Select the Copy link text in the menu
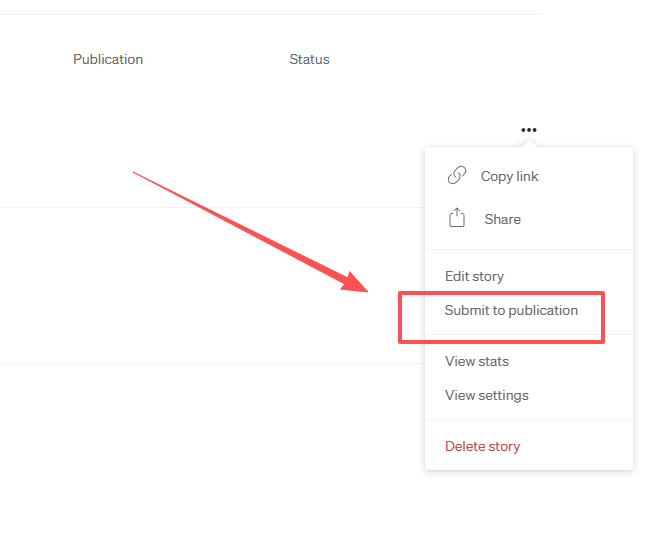This screenshot has width=668, height=538. (509, 176)
